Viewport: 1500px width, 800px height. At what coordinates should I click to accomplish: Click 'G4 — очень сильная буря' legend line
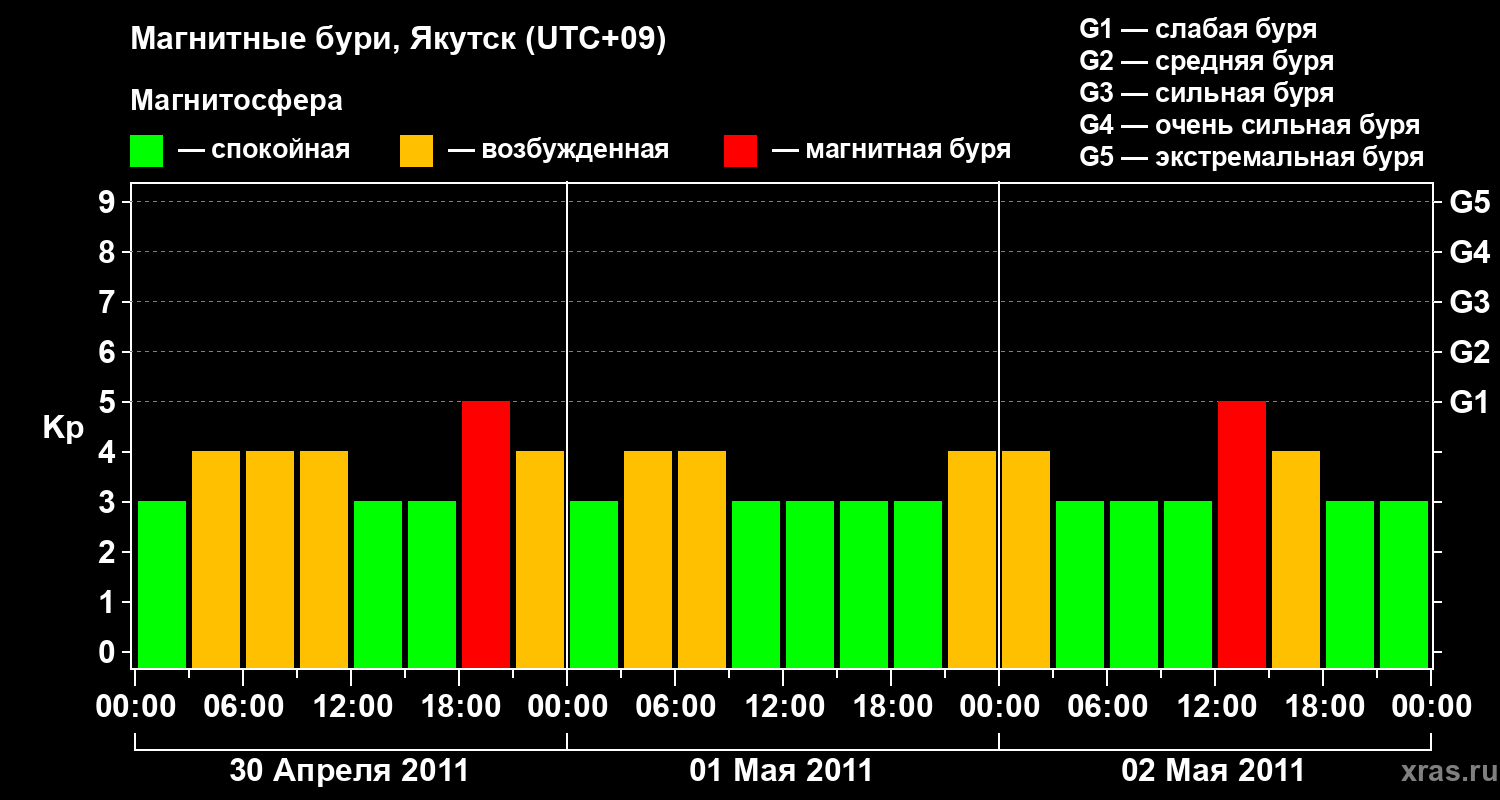(x=1249, y=125)
